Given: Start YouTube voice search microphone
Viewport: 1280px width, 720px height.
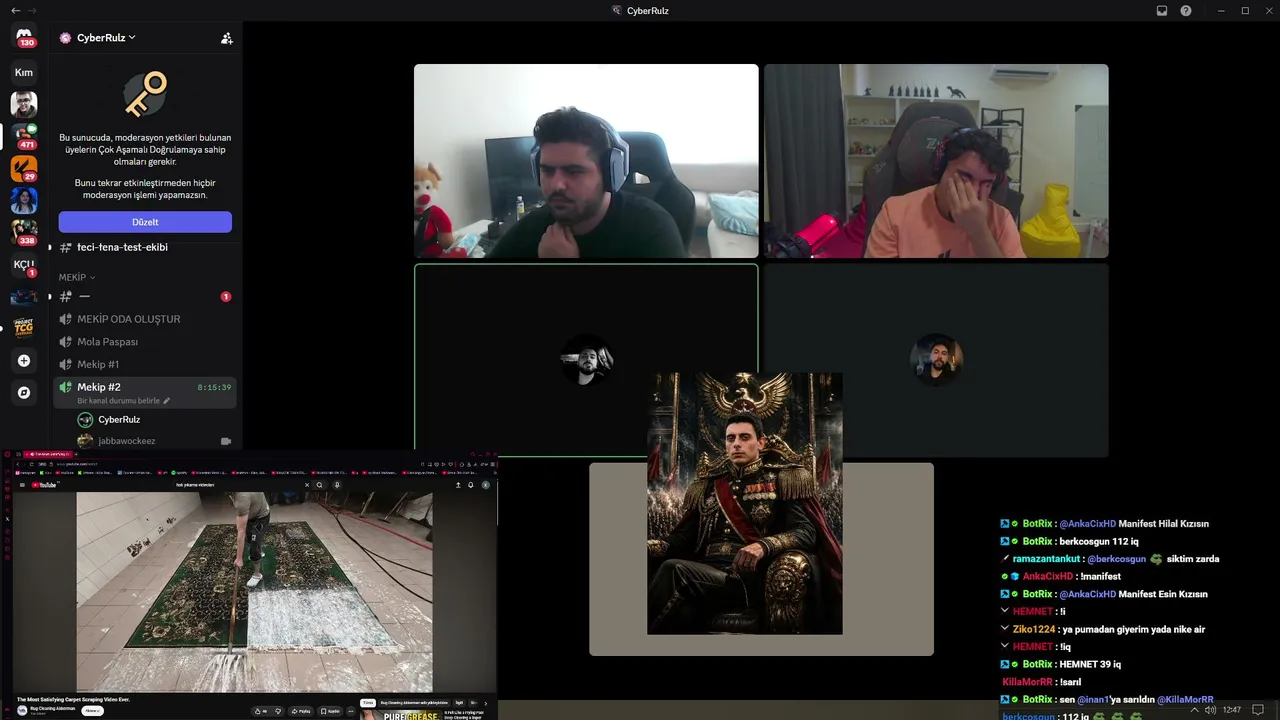Looking at the screenshot, I should (337, 485).
